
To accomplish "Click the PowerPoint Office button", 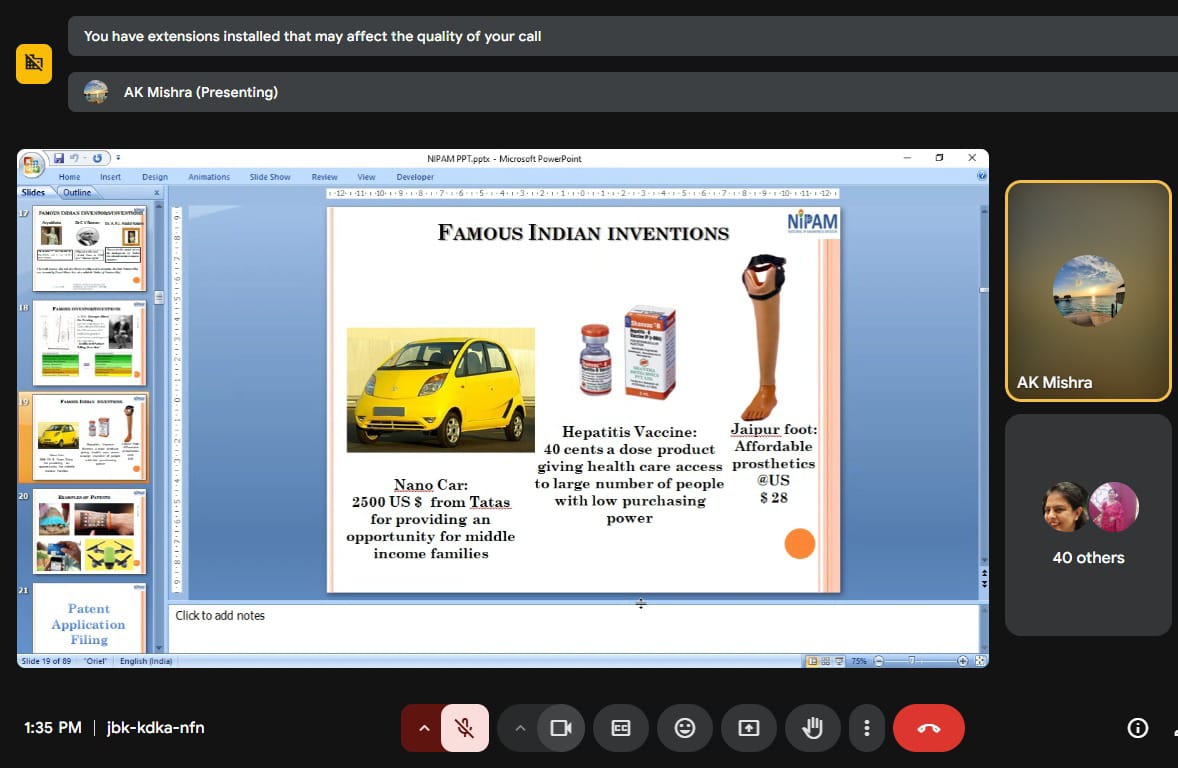I will (x=32, y=164).
